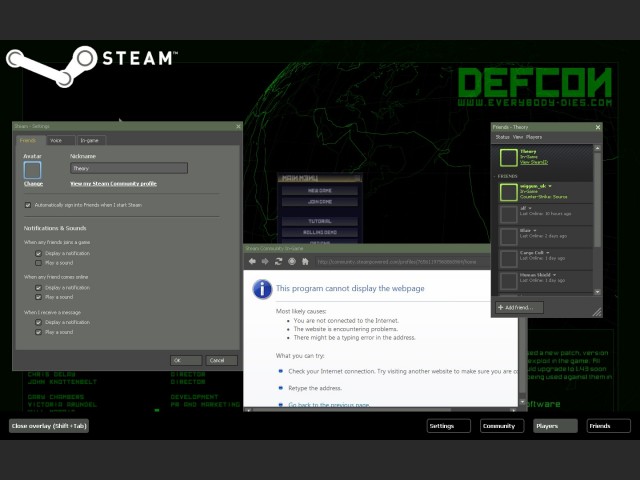
Task: Select ROLLING DEMO in Defcon main menu
Action: pos(320,232)
